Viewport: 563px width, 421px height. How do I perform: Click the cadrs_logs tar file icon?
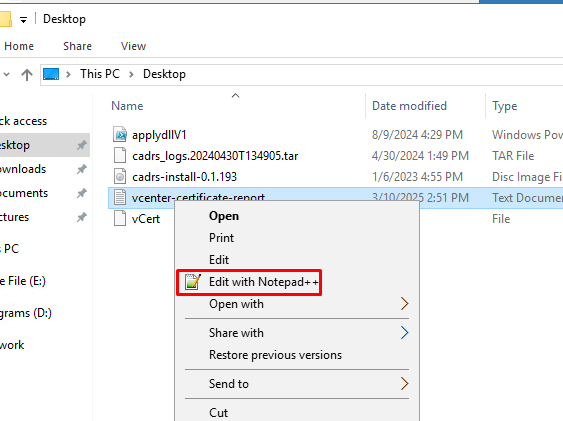point(120,155)
